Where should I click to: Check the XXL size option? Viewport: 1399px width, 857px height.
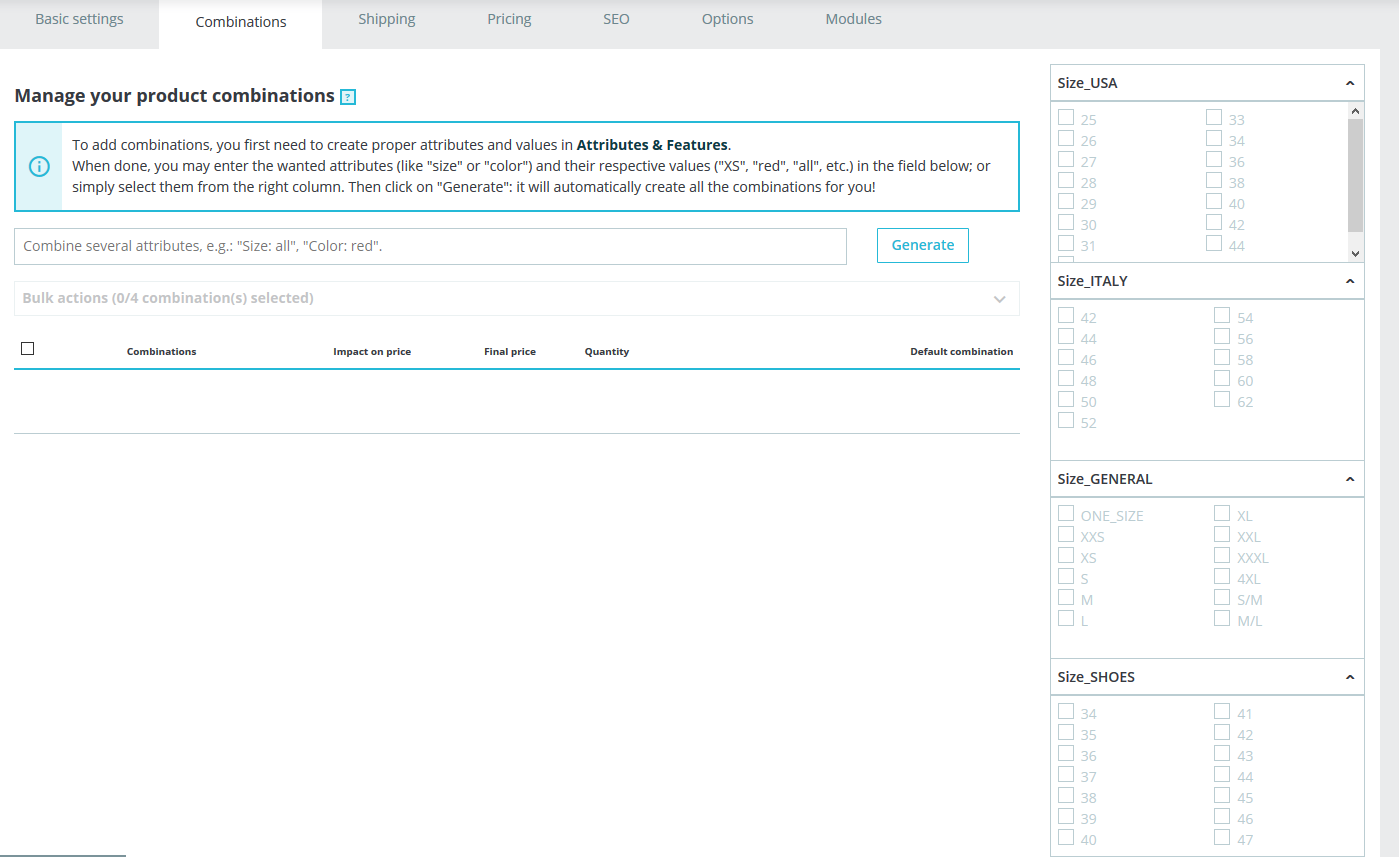pos(1222,534)
